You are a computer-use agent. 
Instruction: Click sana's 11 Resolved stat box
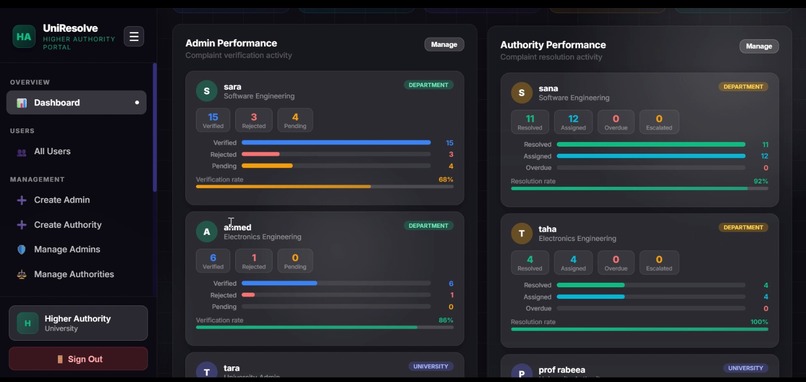coord(530,122)
